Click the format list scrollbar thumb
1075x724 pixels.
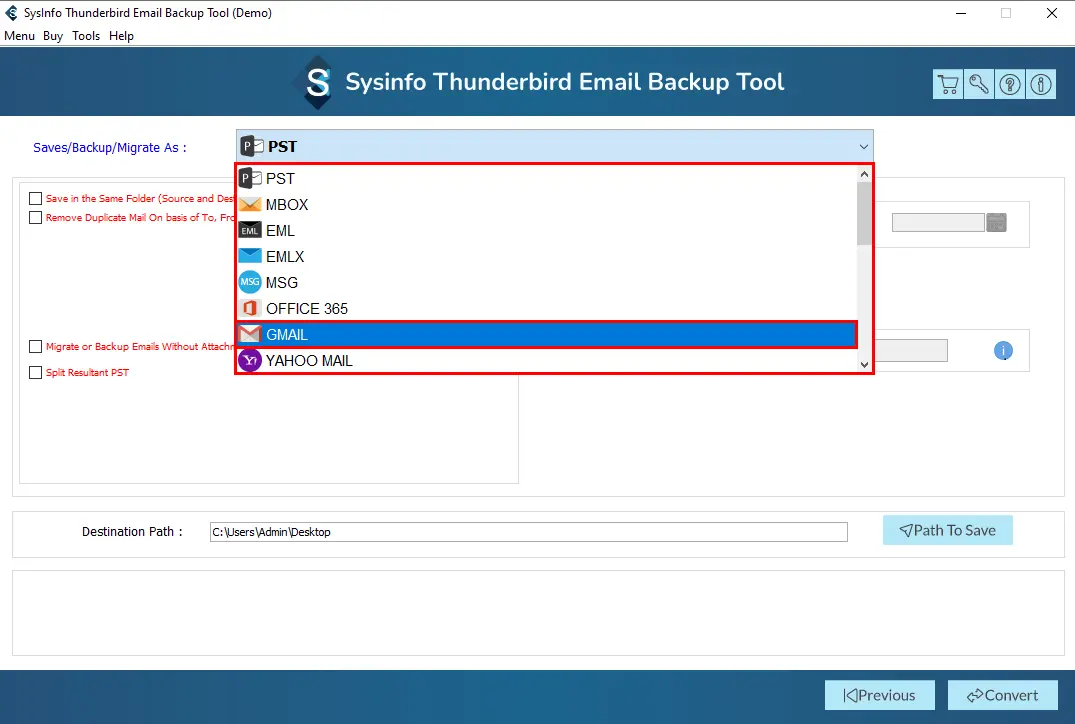865,213
